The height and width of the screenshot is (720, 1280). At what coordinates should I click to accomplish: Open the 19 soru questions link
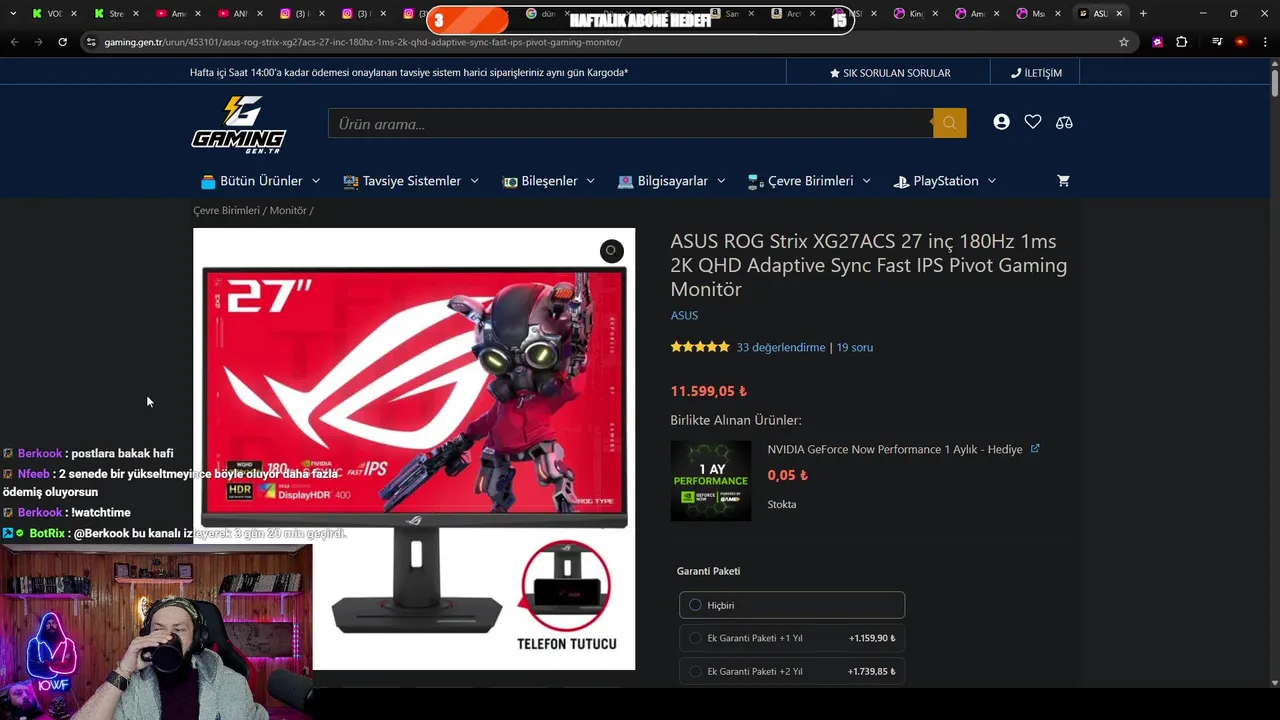coord(855,347)
